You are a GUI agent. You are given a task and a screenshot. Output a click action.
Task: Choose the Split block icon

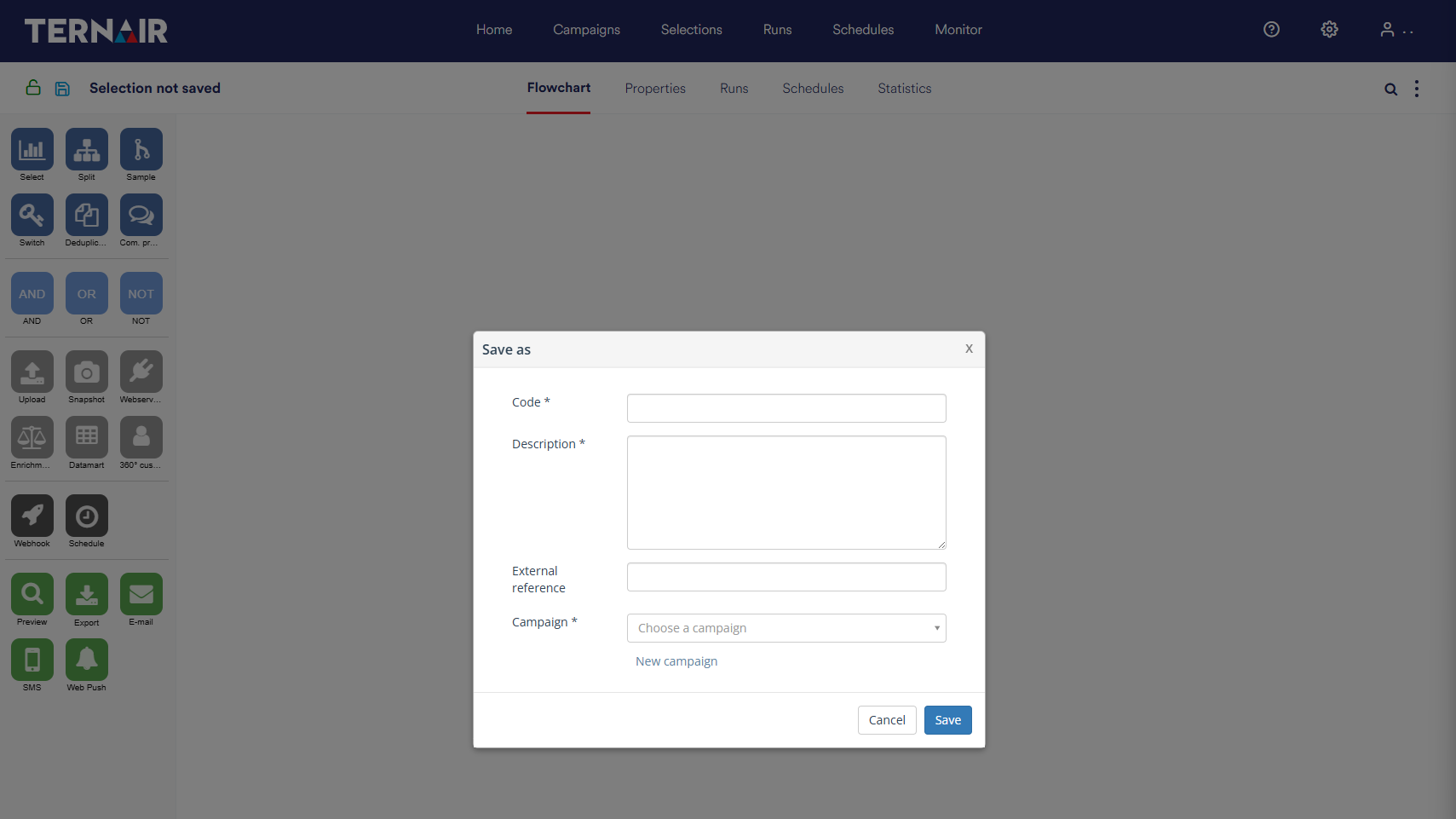point(87,149)
